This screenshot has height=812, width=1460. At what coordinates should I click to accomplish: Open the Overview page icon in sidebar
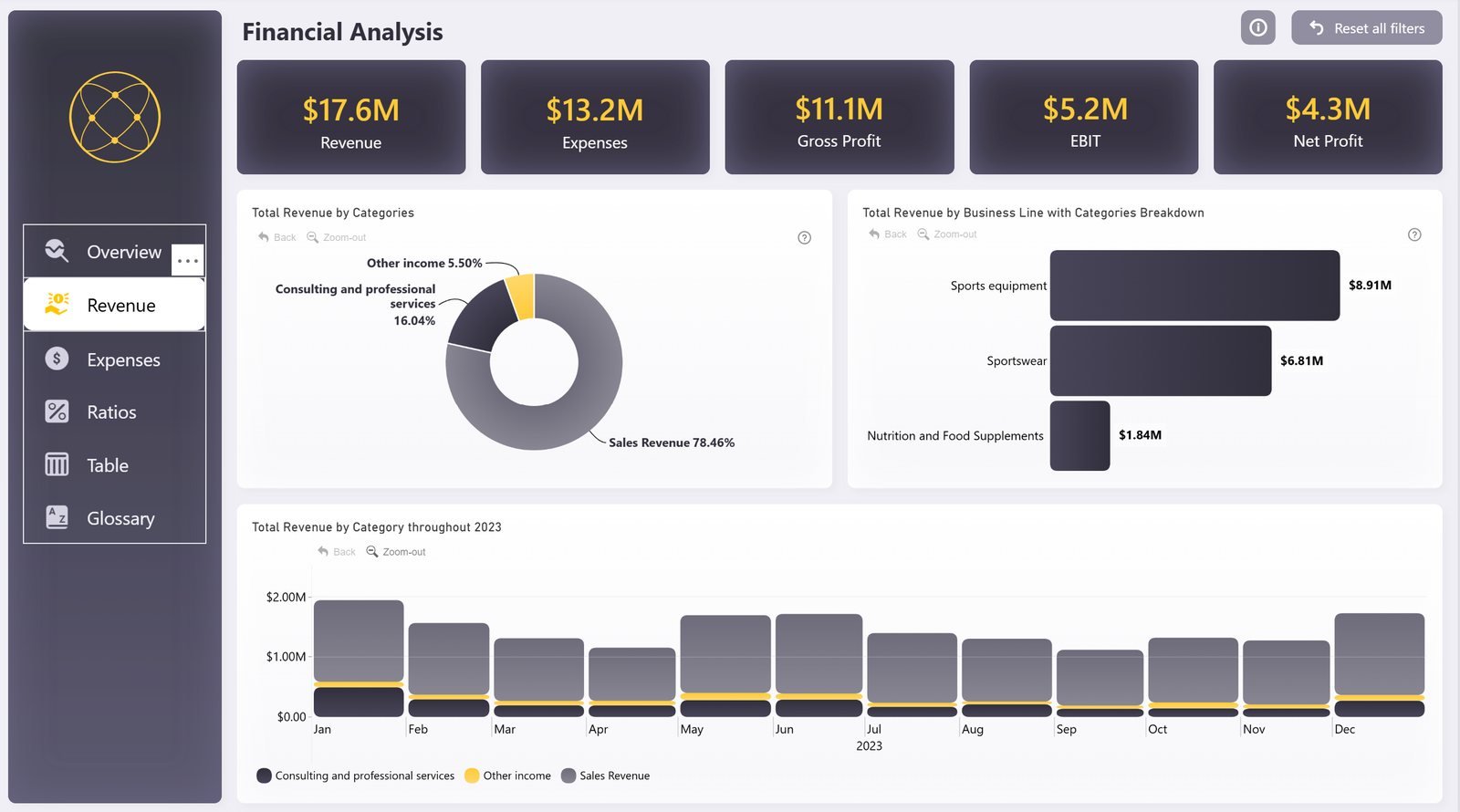click(x=57, y=251)
